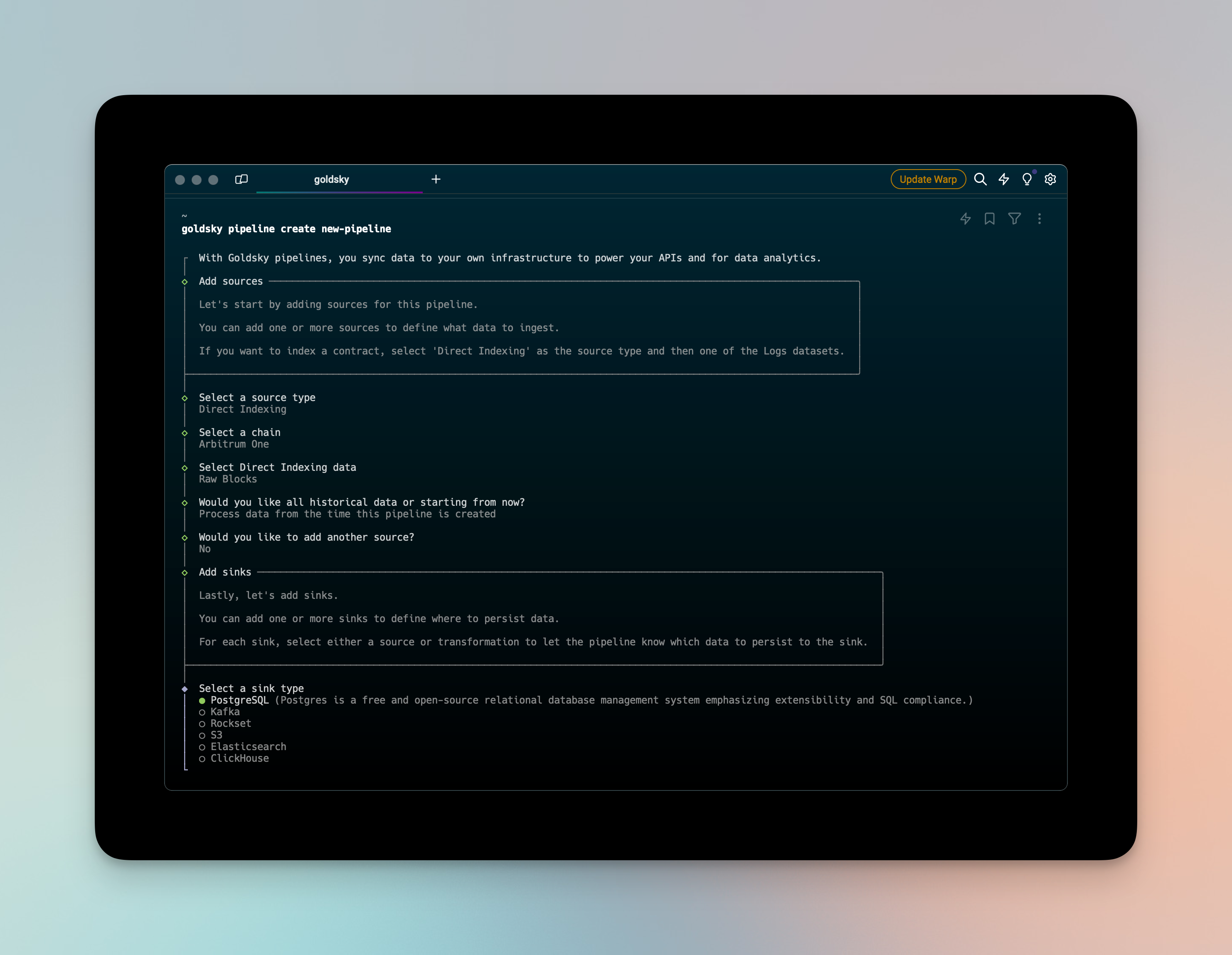
Task: Click the 'goldsky pipeline create new-pipeline' command
Action: click(286, 229)
